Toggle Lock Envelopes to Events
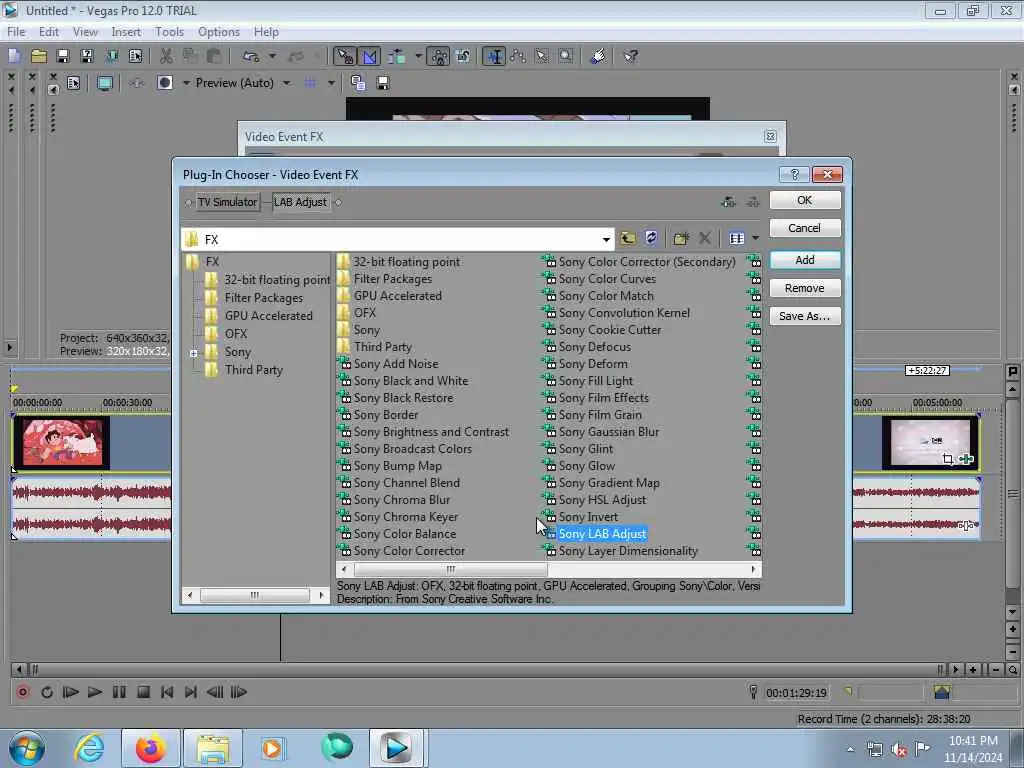Viewport: 1024px width, 768px height. tap(440, 56)
